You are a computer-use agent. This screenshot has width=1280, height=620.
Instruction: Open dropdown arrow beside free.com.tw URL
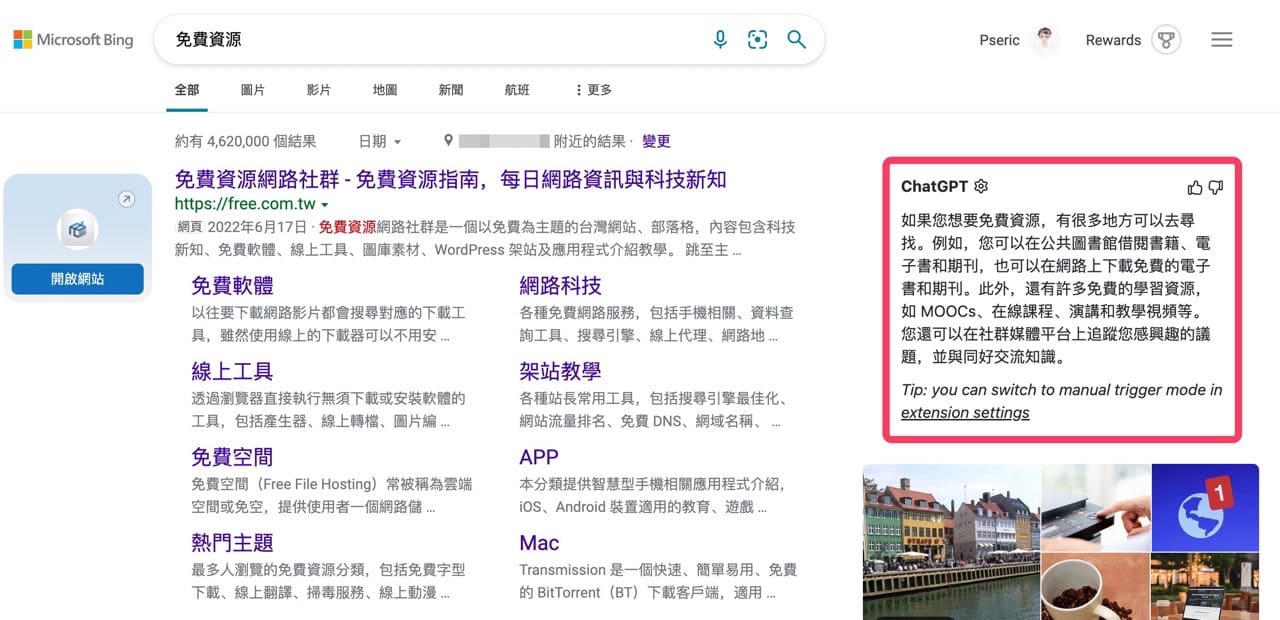[324, 205]
